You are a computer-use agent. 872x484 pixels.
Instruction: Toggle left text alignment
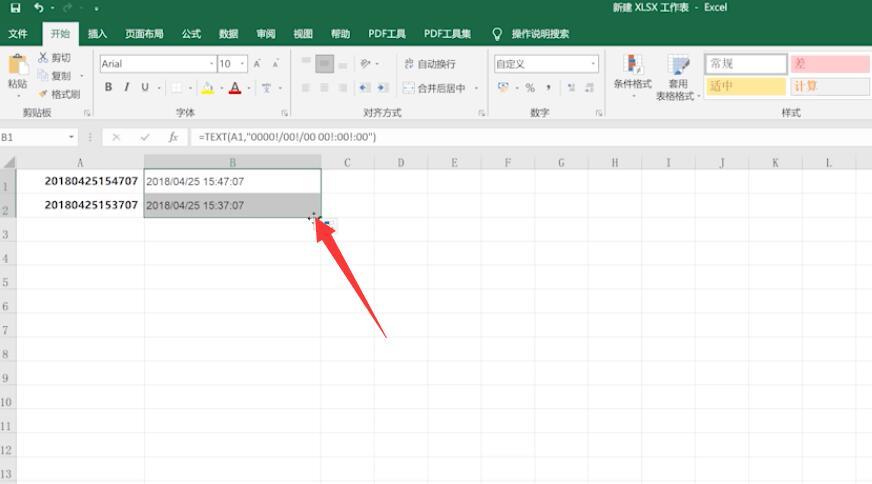click(305, 88)
